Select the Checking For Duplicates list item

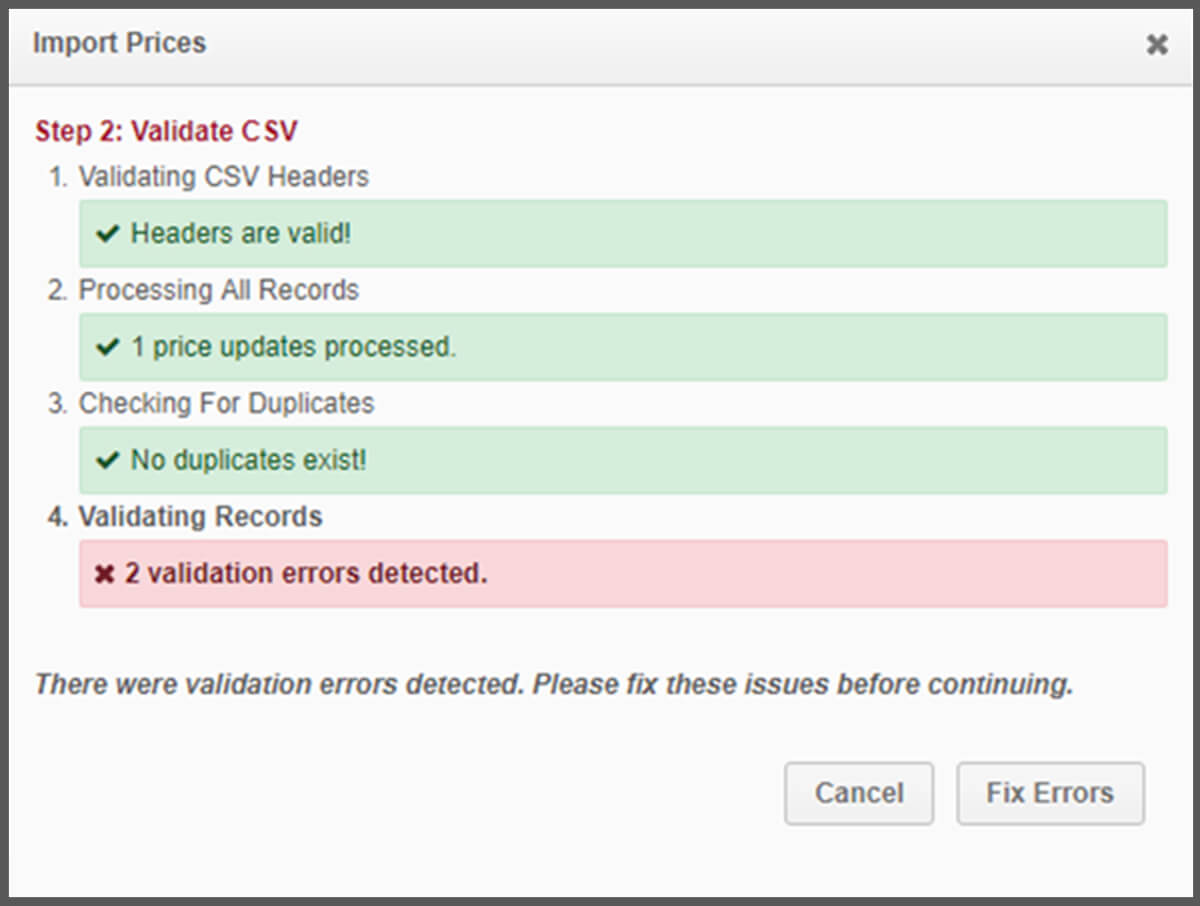(x=226, y=403)
